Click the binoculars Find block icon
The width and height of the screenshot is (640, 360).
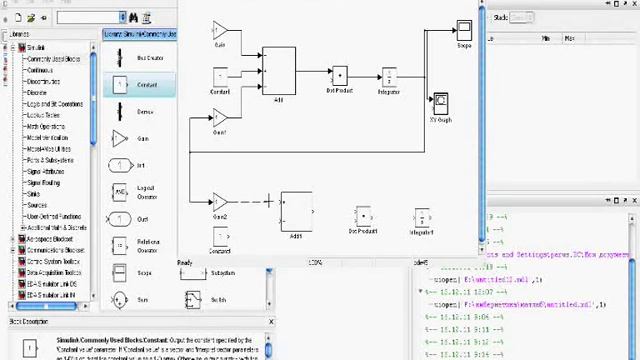pyautogui.click(x=133, y=18)
